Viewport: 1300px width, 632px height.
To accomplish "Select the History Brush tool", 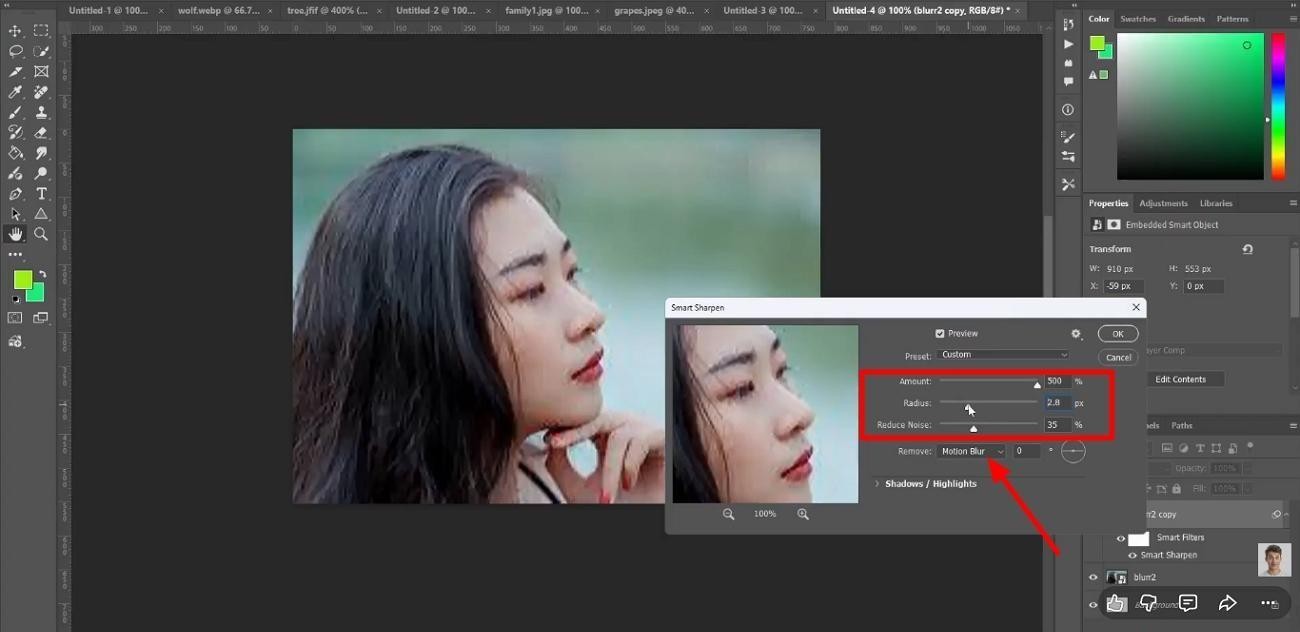I will click(16, 132).
